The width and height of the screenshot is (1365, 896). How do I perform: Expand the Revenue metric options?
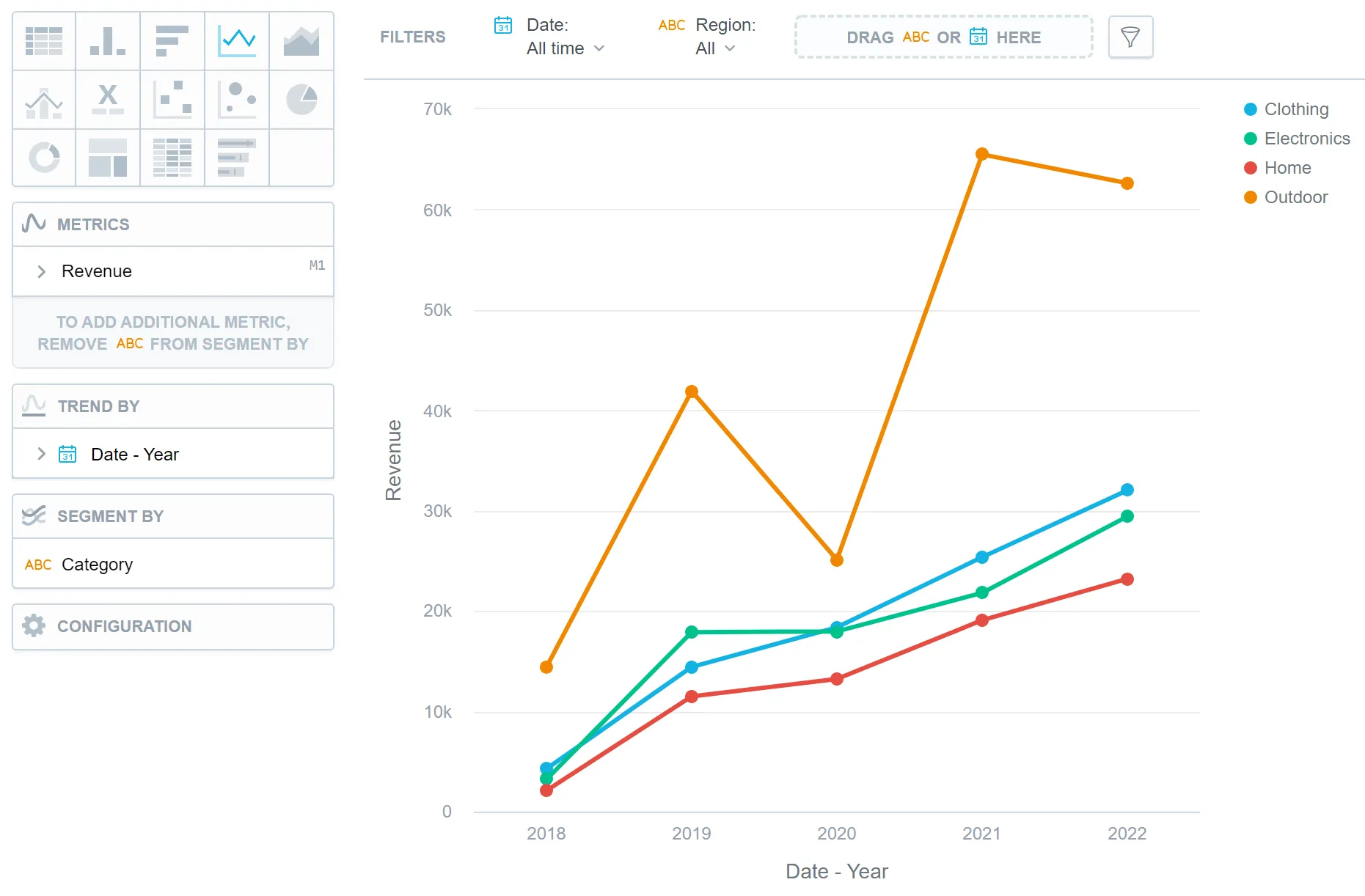coord(42,271)
